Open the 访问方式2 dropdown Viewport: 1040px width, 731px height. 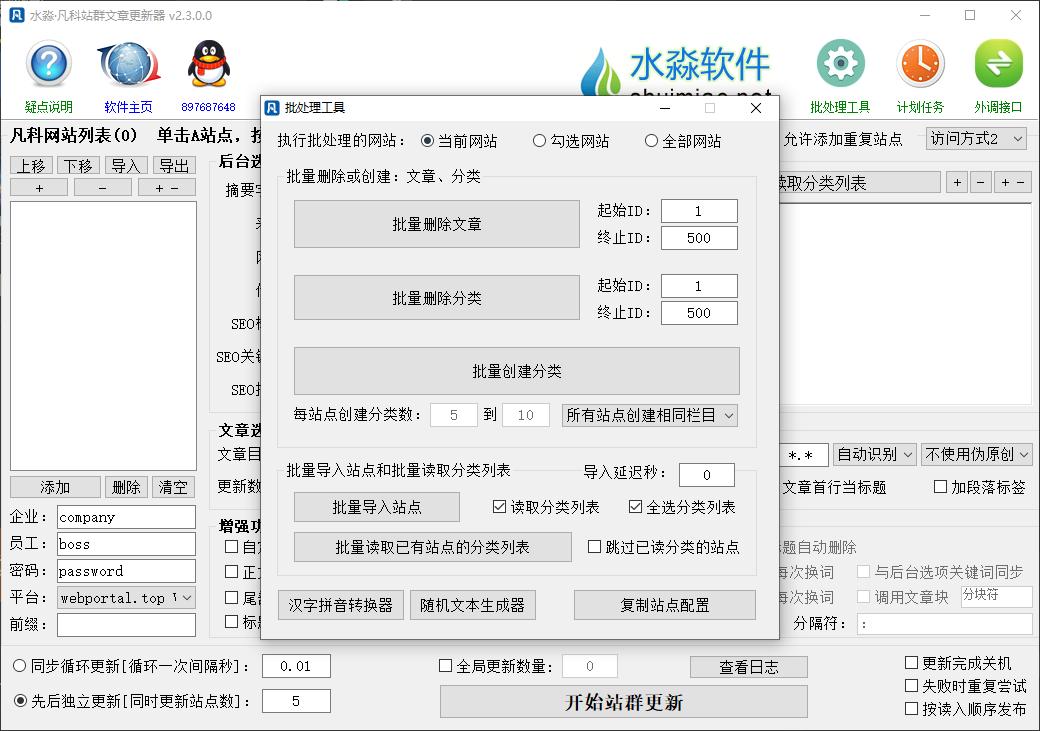click(976, 139)
